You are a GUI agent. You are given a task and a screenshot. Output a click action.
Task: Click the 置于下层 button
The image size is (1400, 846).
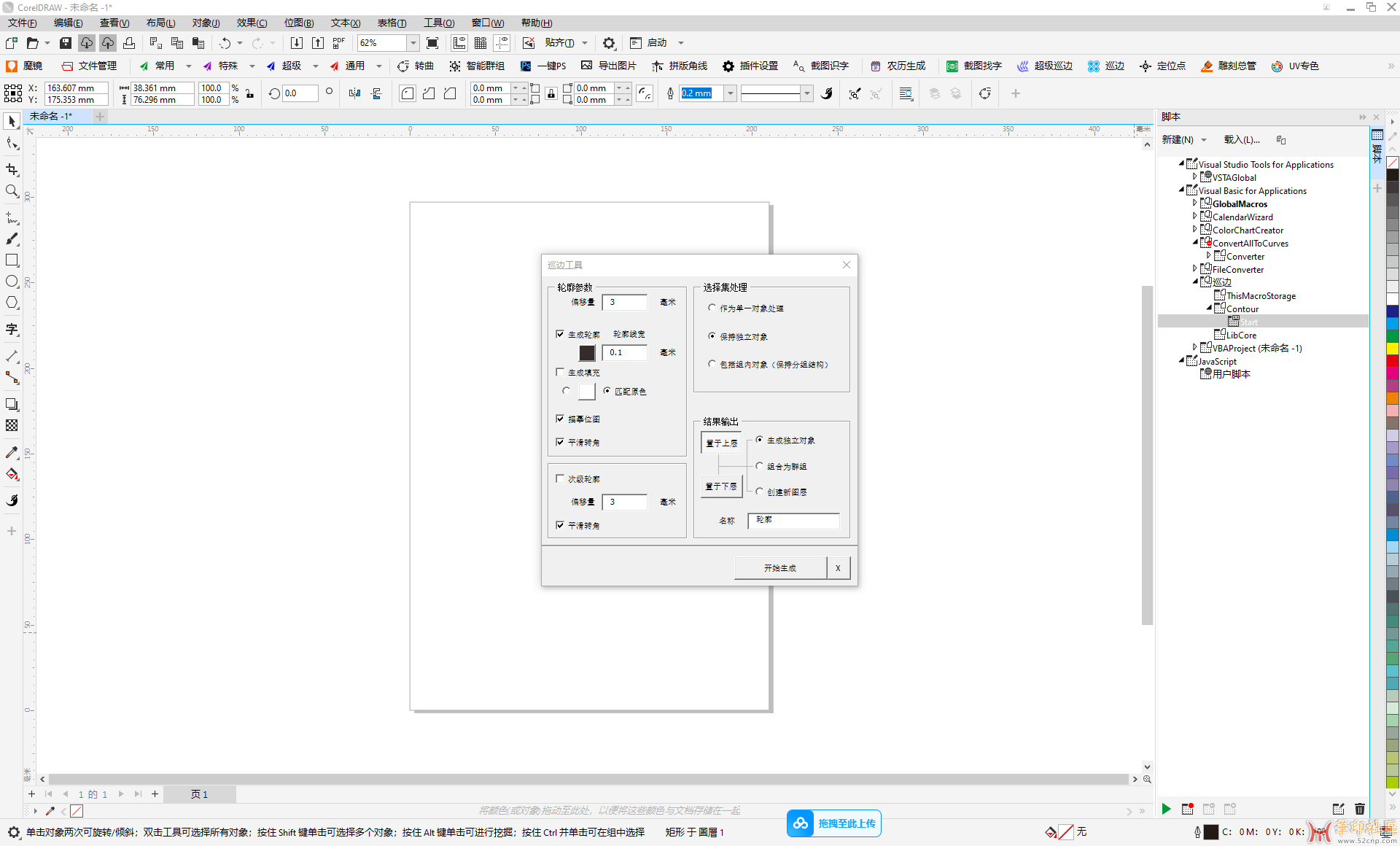721,486
